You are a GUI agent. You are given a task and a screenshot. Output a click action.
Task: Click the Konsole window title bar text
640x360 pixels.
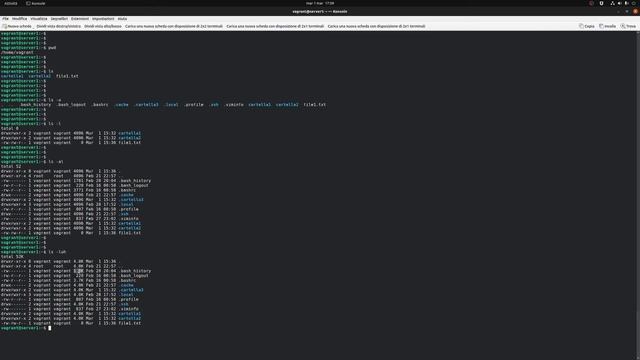pos(320,11)
